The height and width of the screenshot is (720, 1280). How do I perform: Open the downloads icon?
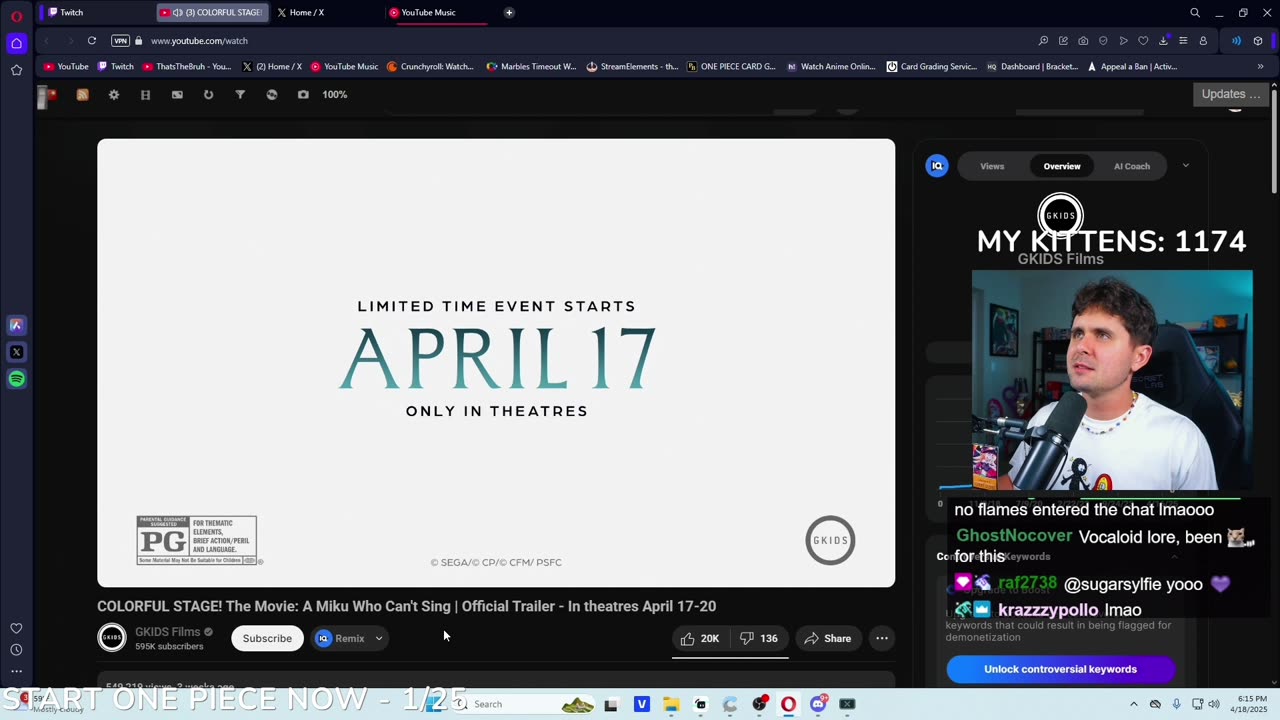click(x=1163, y=41)
